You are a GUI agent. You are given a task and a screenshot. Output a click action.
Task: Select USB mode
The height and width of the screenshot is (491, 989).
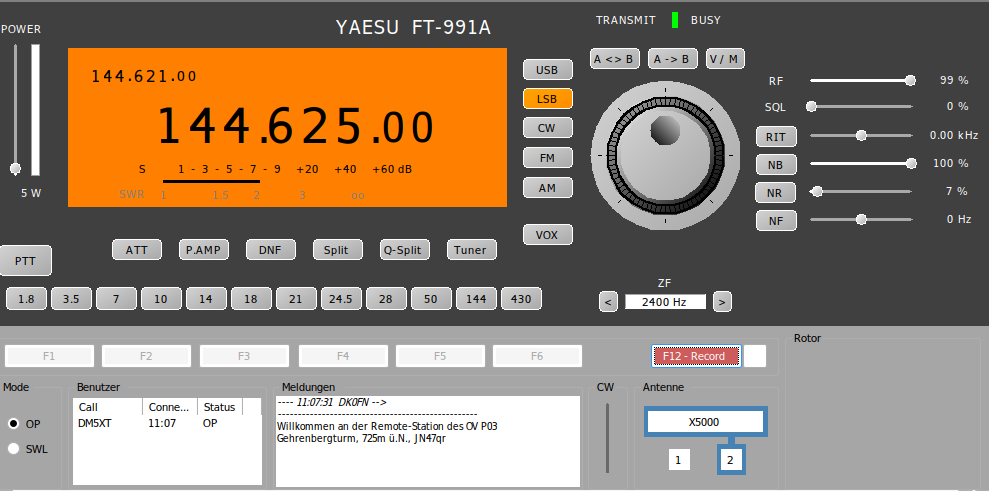pyautogui.click(x=547, y=70)
